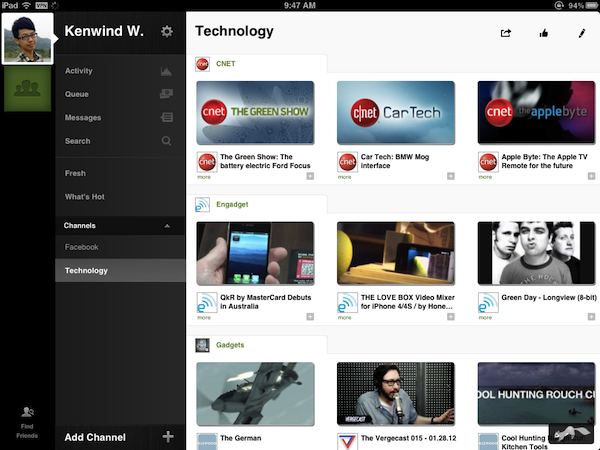Viewport: 600px width, 450px height.
Task: Tap 'more' under The Green Show video
Action: click(204, 177)
